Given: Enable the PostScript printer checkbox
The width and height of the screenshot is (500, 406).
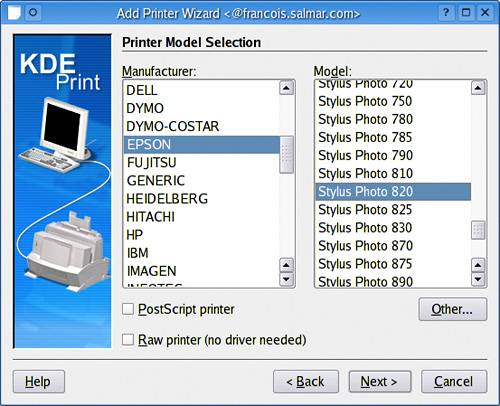Looking at the screenshot, I should point(128,309).
